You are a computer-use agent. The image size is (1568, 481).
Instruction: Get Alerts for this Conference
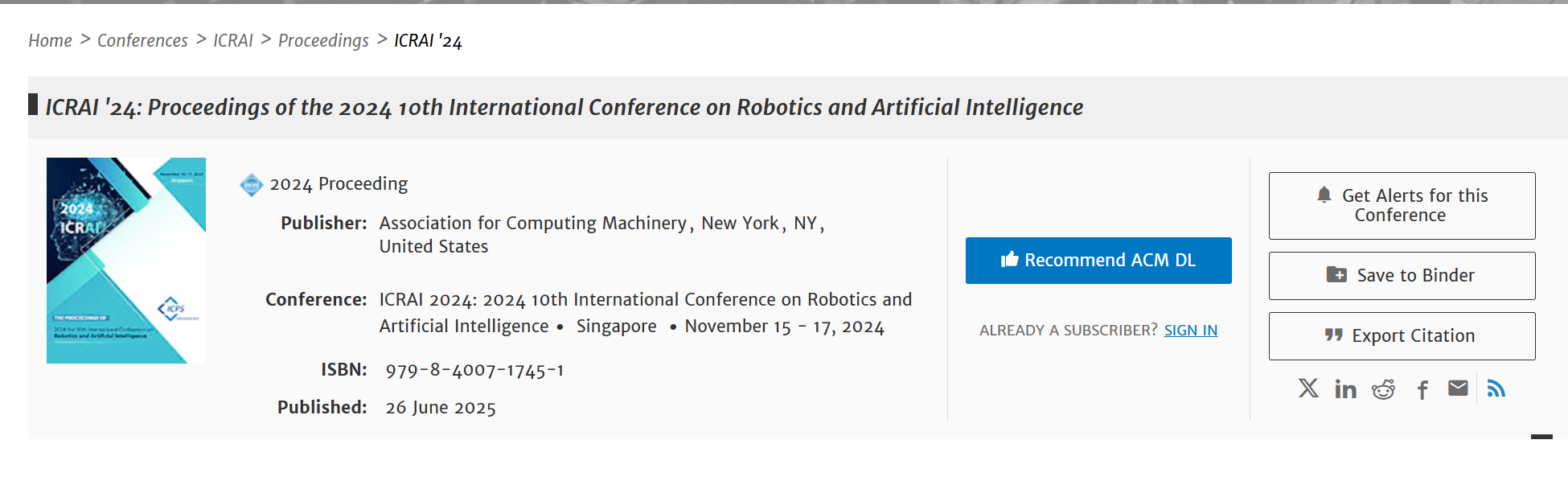(x=1402, y=206)
